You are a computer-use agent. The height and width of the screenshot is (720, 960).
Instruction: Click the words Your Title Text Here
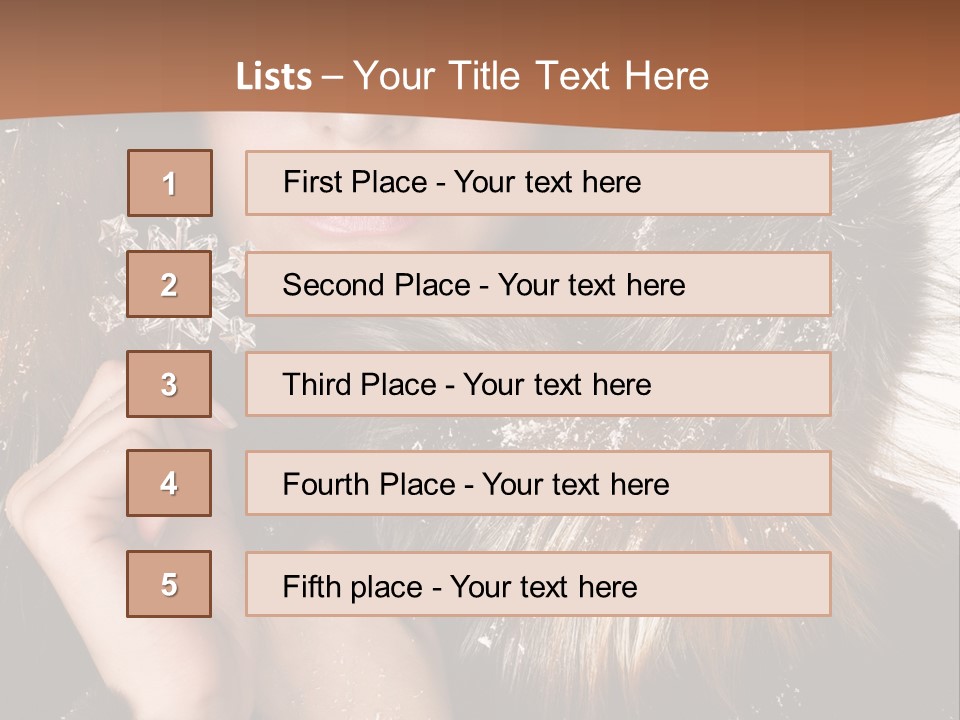pyautogui.click(x=531, y=76)
